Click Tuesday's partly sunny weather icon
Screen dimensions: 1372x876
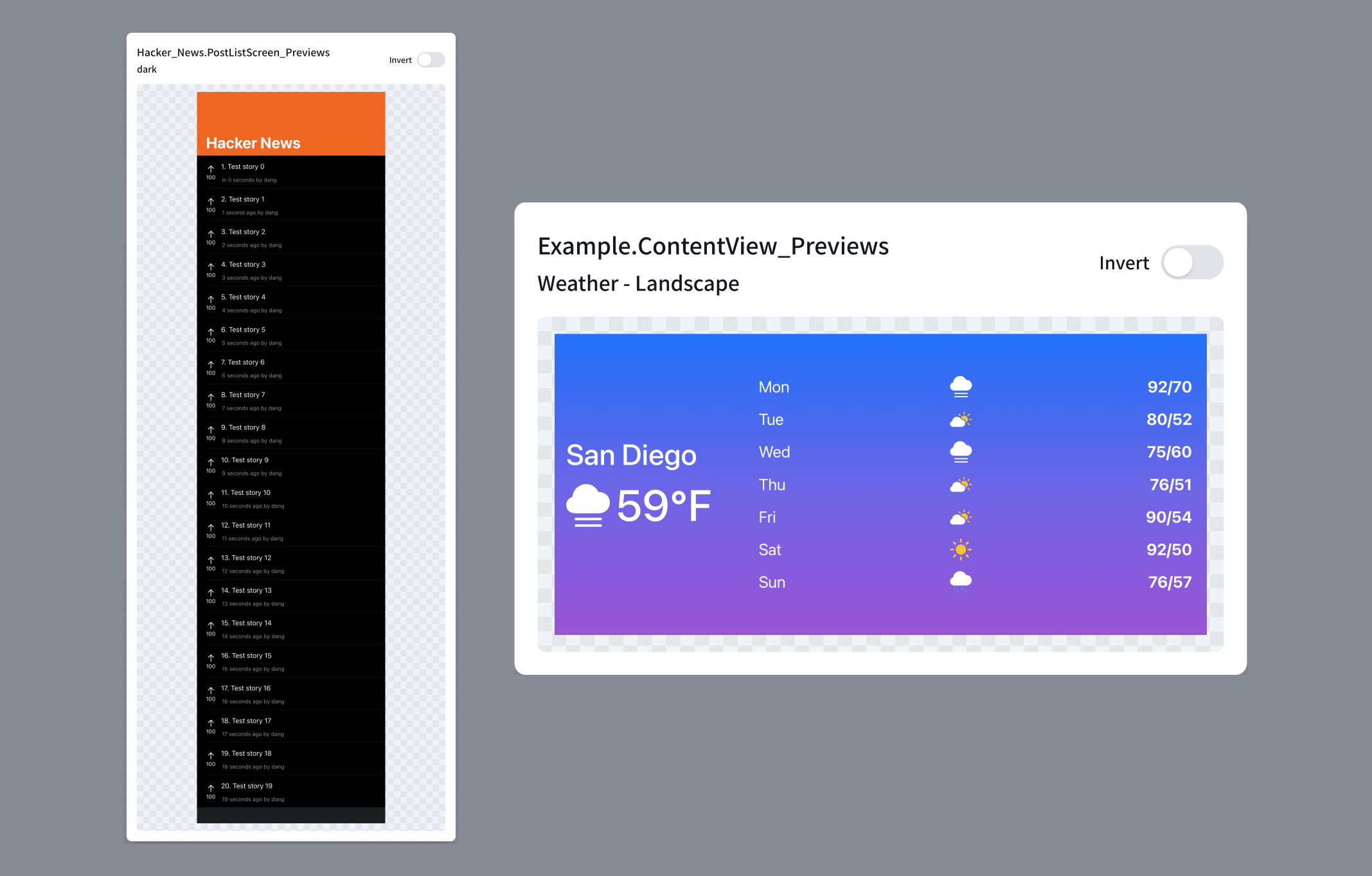click(x=960, y=419)
